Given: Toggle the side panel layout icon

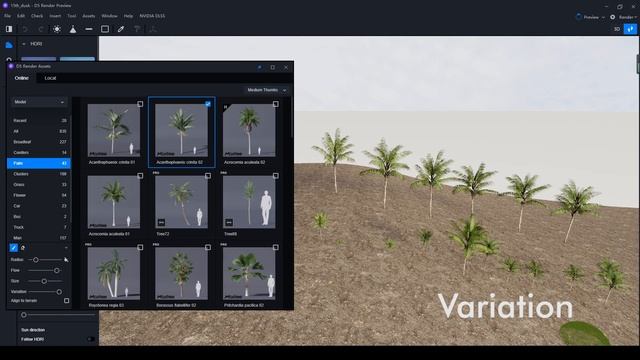Looking at the screenshot, I should click(9, 29).
